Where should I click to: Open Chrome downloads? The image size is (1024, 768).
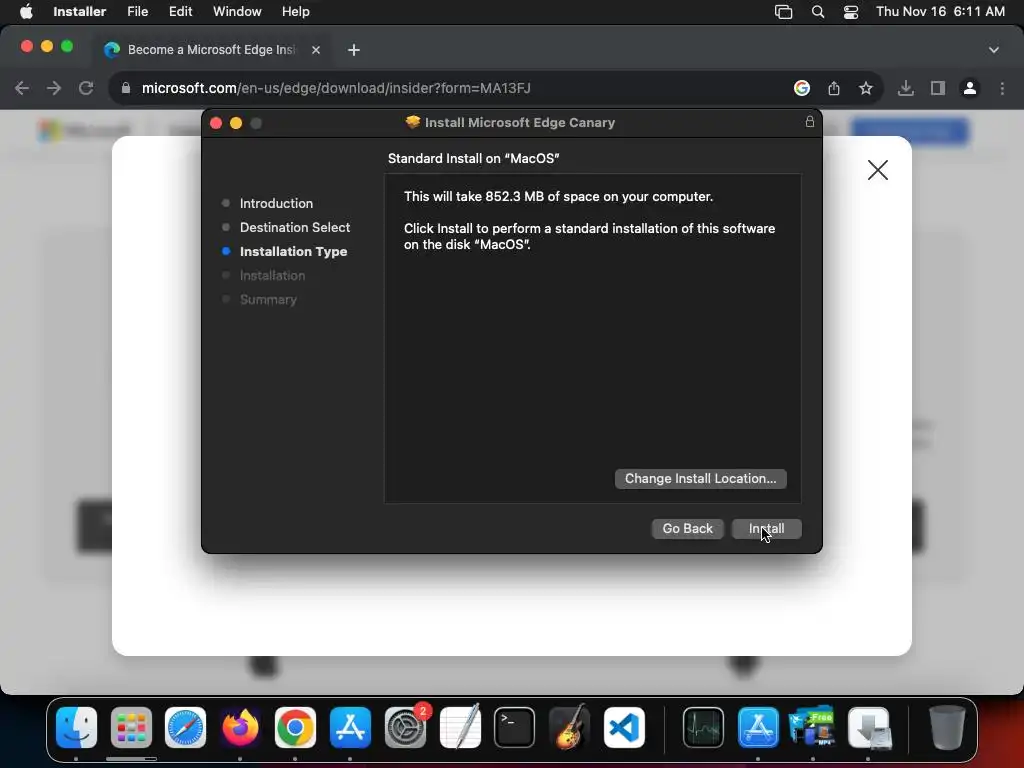click(x=905, y=88)
